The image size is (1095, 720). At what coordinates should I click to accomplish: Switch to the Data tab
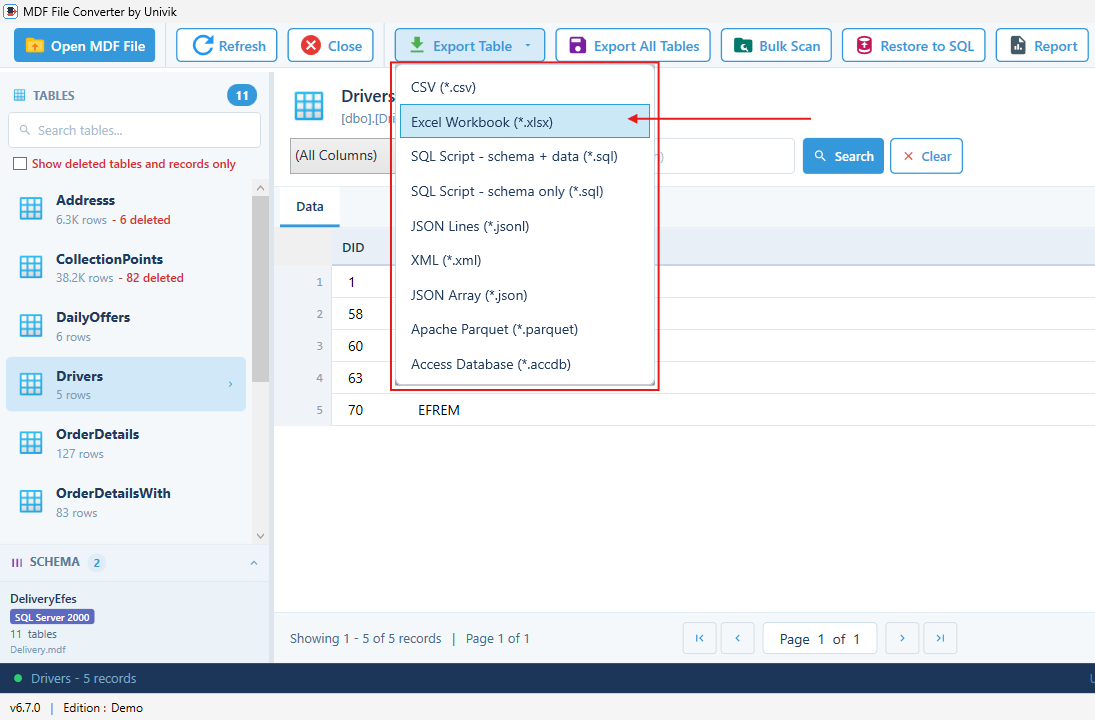[309, 207]
